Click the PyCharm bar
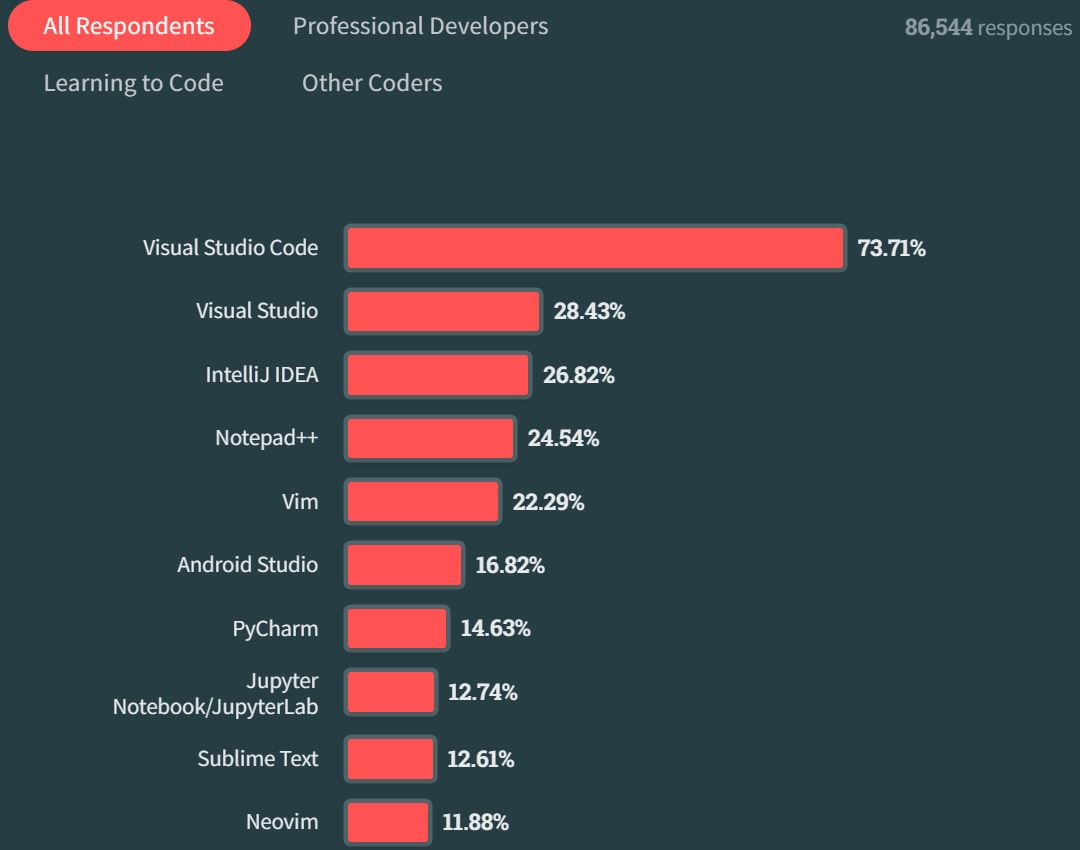The image size is (1080, 850). pos(395,628)
